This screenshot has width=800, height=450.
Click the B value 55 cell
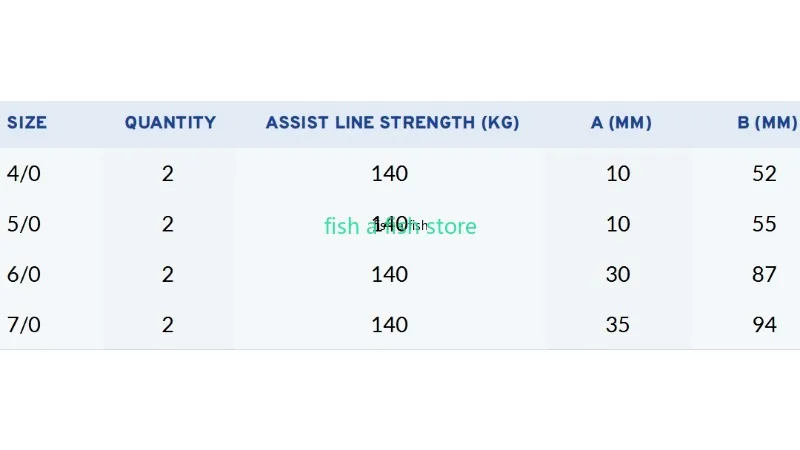pyautogui.click(x=764, y=224)
